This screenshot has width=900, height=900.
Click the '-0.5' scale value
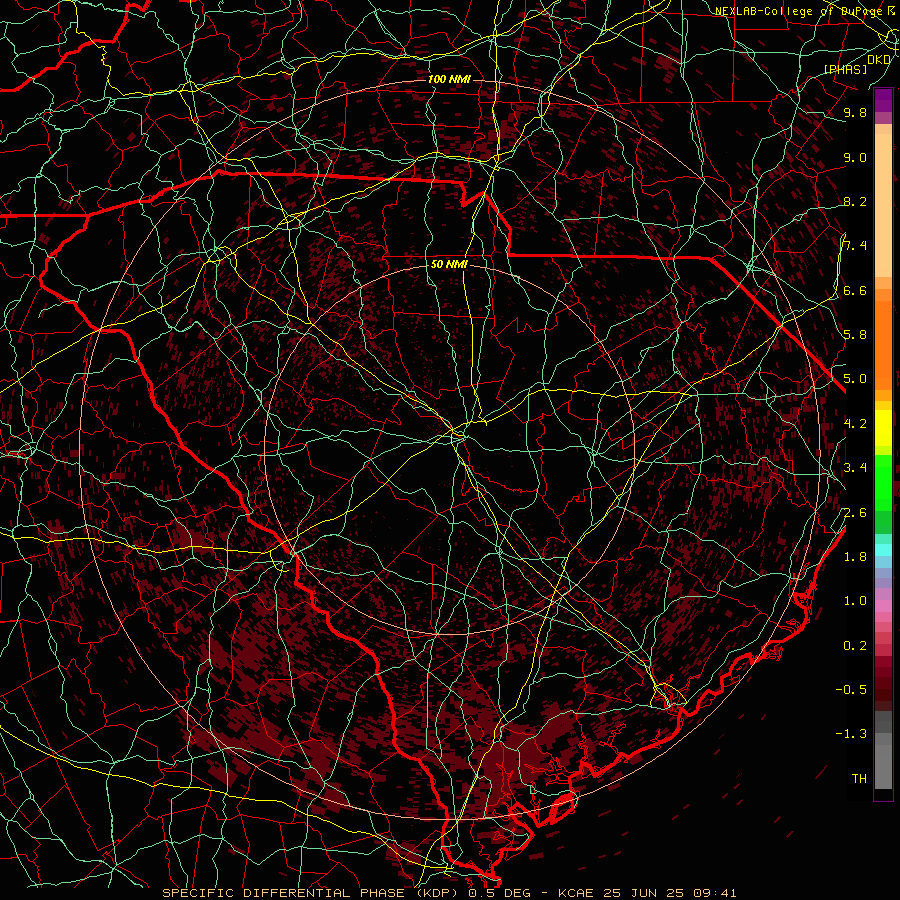click(851, 690)
